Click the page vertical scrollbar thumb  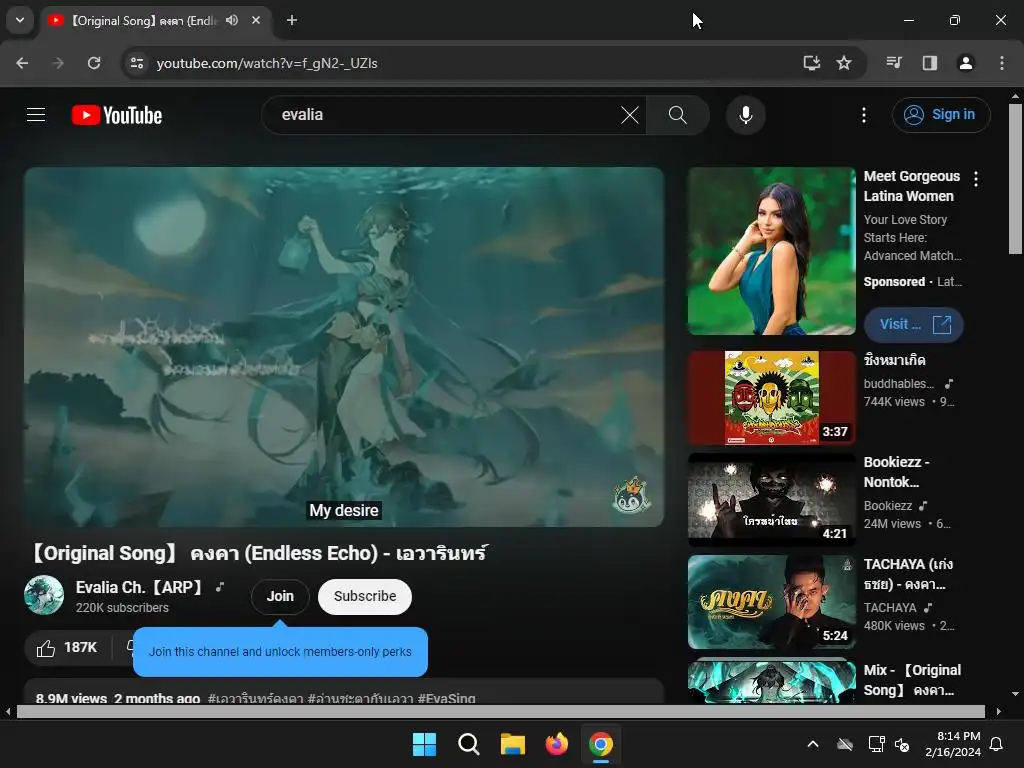(x=1015, y=178)
